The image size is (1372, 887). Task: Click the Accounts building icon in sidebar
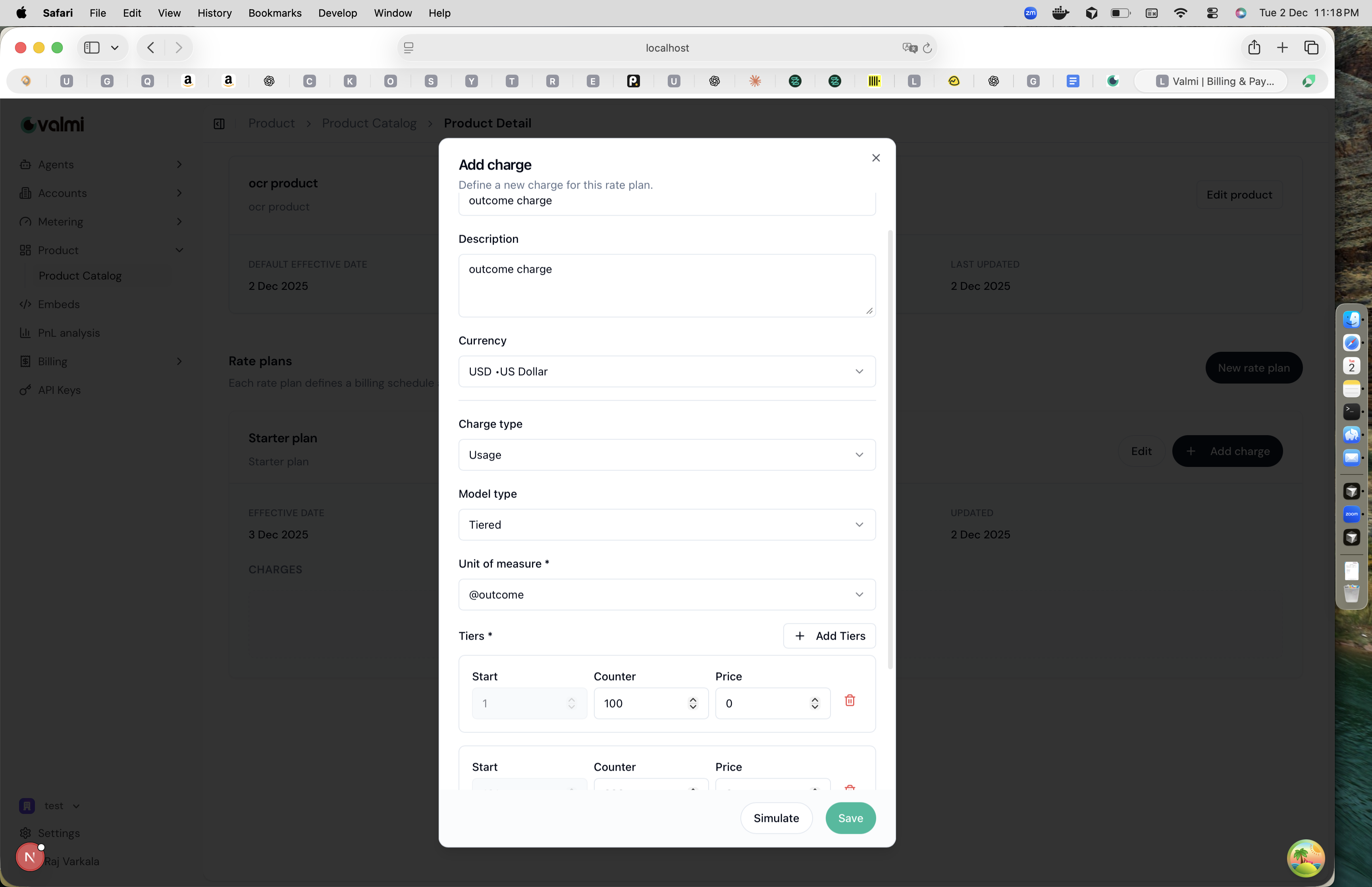point(25,193)
